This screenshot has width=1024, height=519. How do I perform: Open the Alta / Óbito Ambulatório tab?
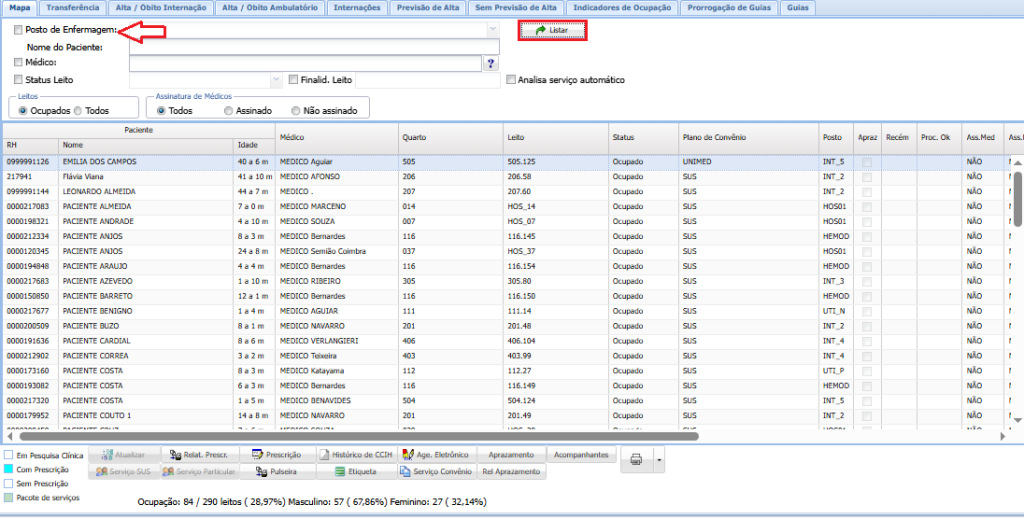click(x=270, y=8)
